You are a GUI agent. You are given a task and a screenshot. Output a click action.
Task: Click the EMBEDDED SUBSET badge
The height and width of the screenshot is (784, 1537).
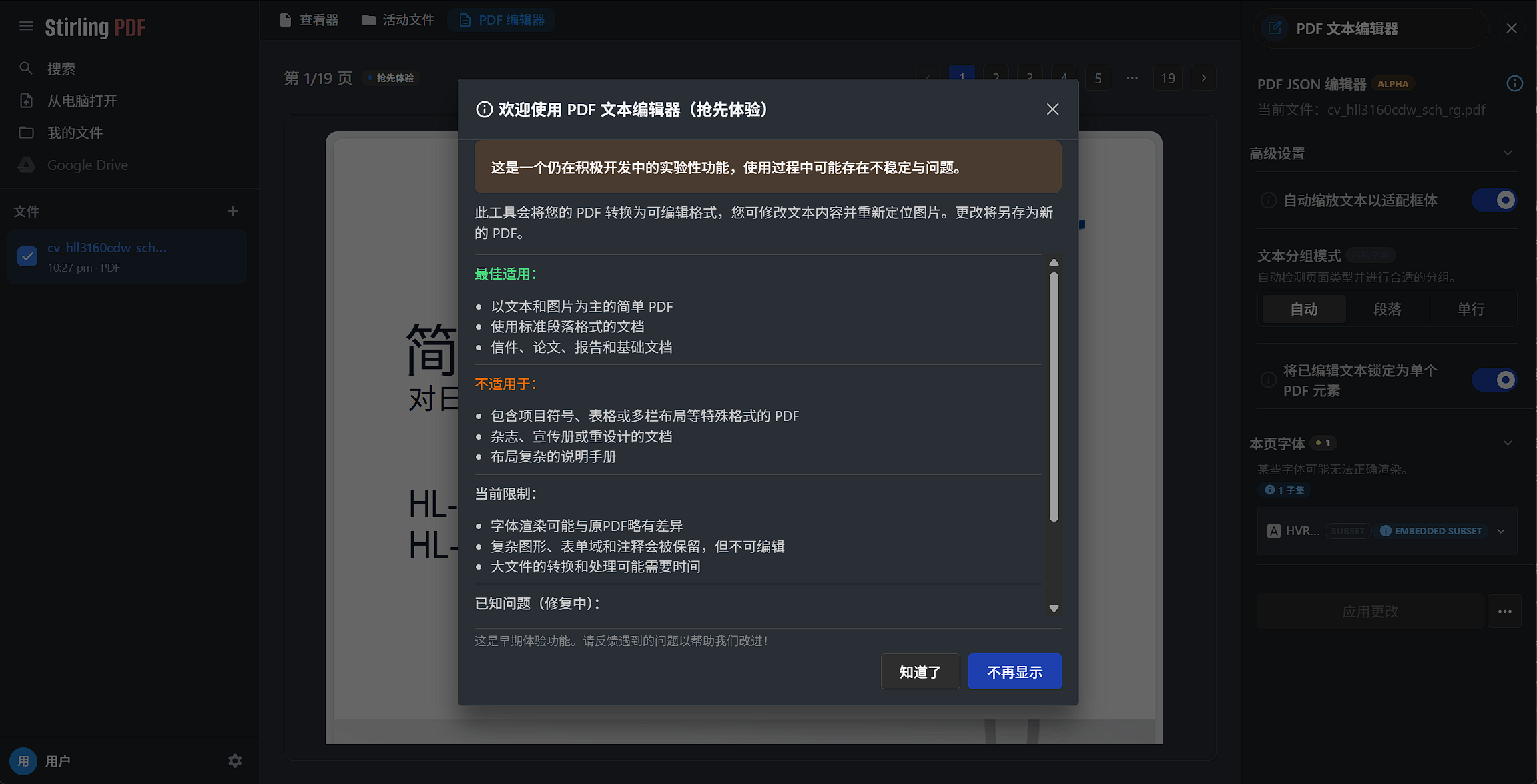1432,531
